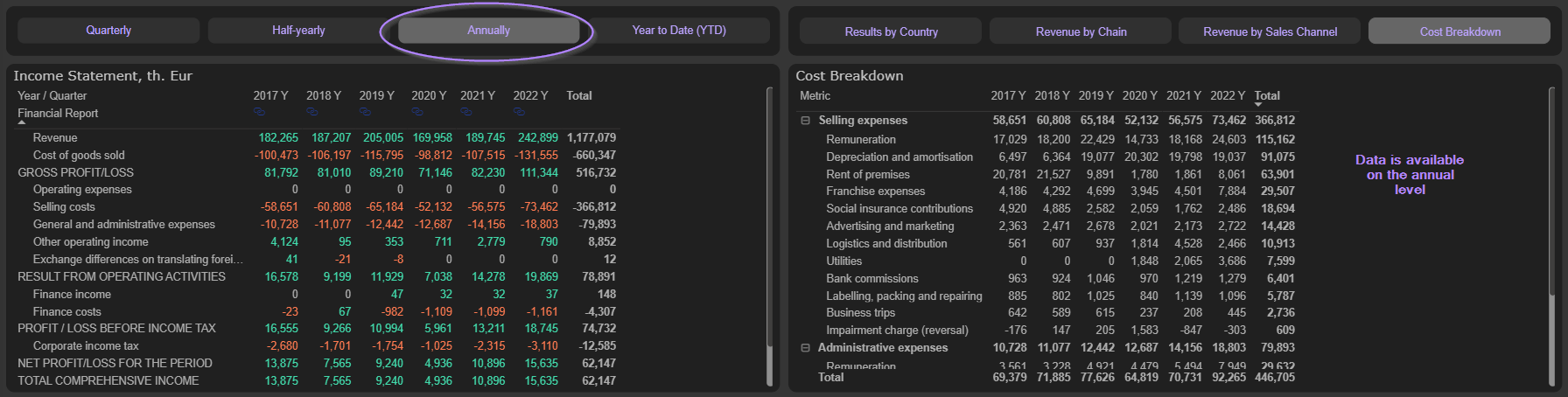
Task: Open the link icon under 2021 Y
Action: 466,112
